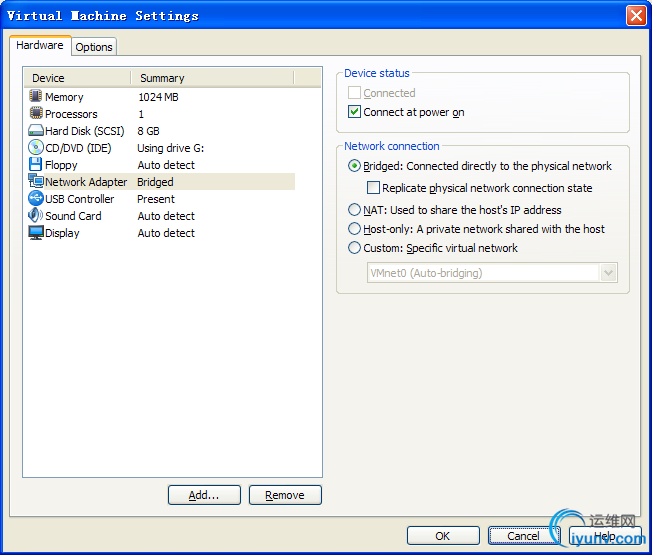652x555 pixels.
Task: Select NAT network connection
Action: [354, 210]
